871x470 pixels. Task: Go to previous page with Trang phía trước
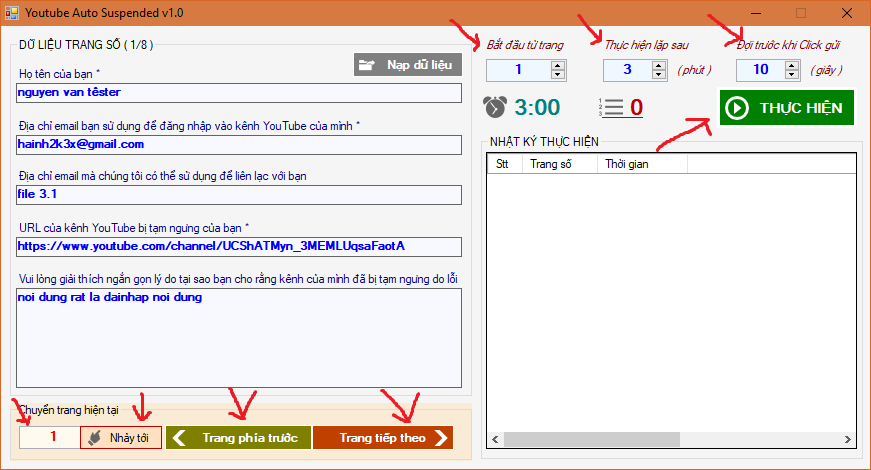[x=238, y=437]
